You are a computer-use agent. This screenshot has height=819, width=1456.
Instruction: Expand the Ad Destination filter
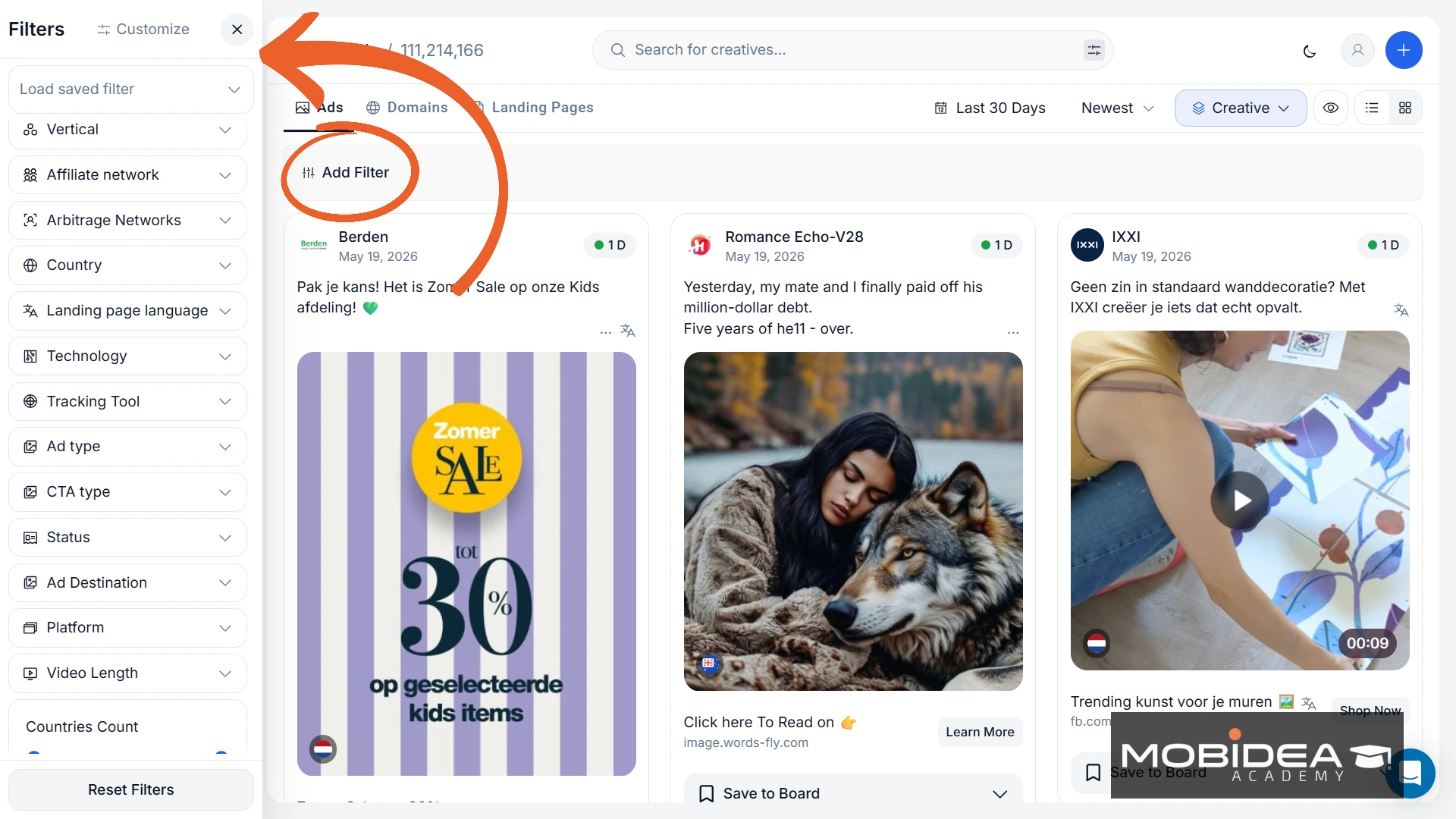click(x=127, y=583)
